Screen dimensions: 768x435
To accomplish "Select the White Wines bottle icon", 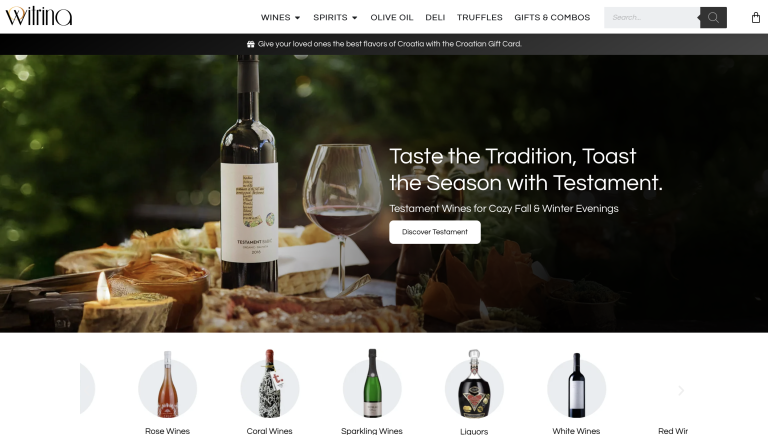I will tap(576, 385).
